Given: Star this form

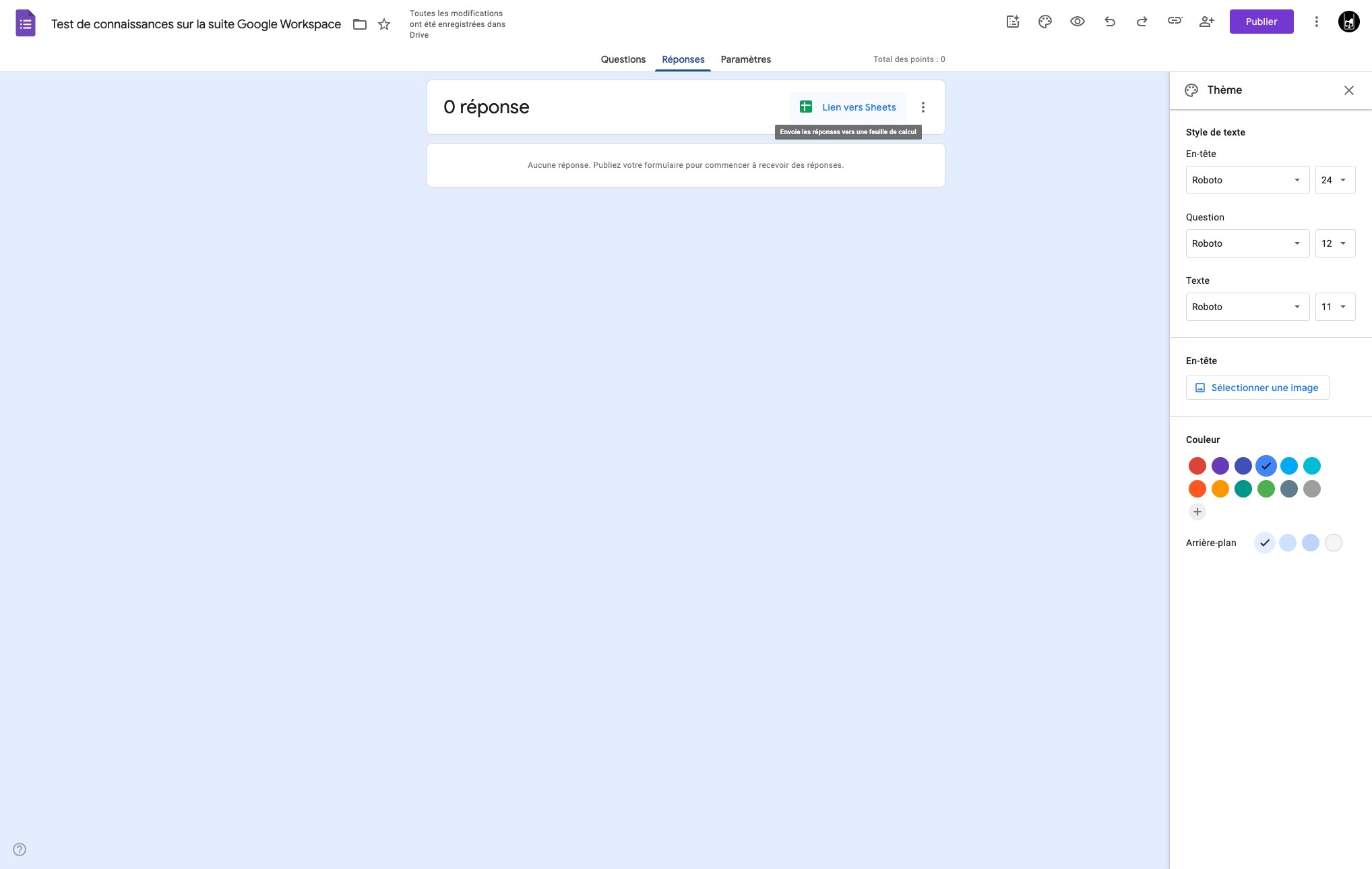Looking at the screenshot, I should (384, 24).
